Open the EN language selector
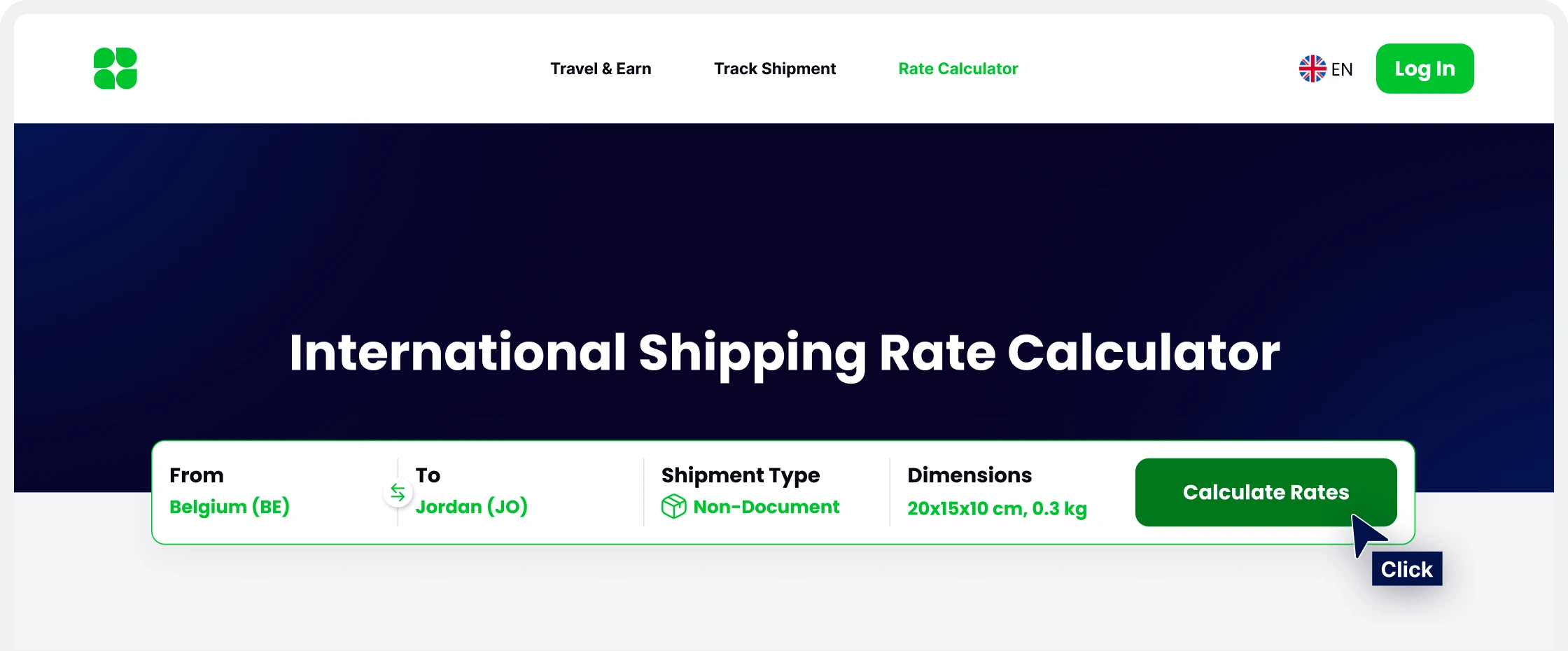 (x=1342, y=69)
